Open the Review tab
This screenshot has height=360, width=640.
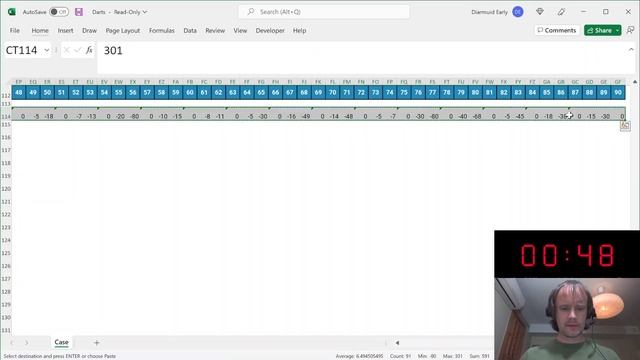pos(215,31)
